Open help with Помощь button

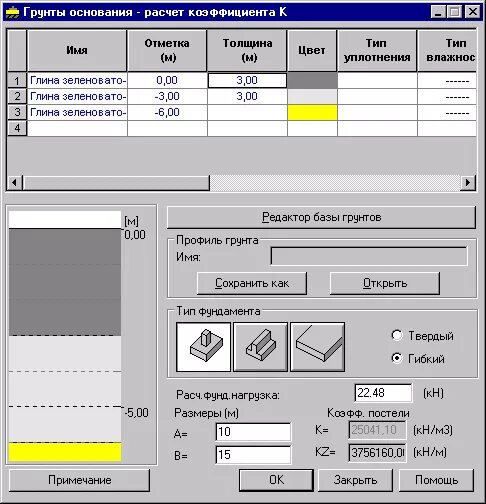tap(436, 480)
